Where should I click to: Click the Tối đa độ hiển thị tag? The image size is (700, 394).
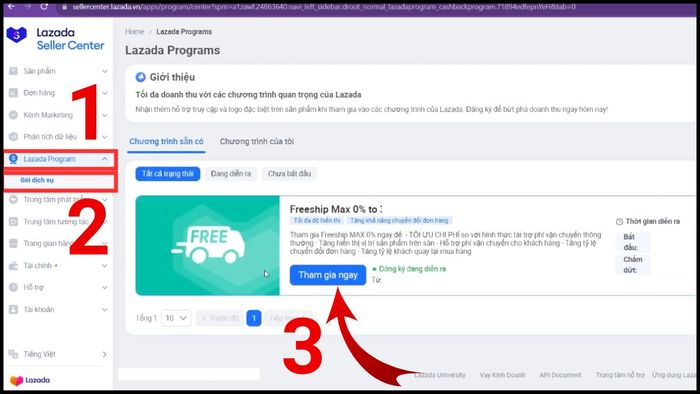click(317, 220)
